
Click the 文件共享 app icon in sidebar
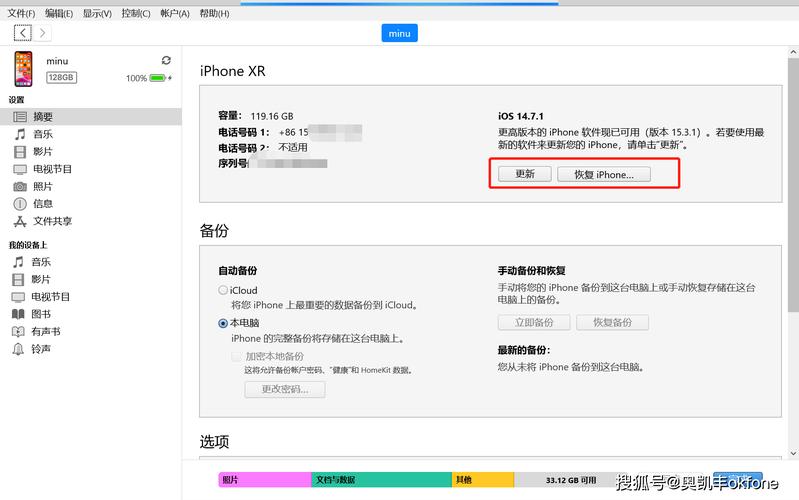20,221
